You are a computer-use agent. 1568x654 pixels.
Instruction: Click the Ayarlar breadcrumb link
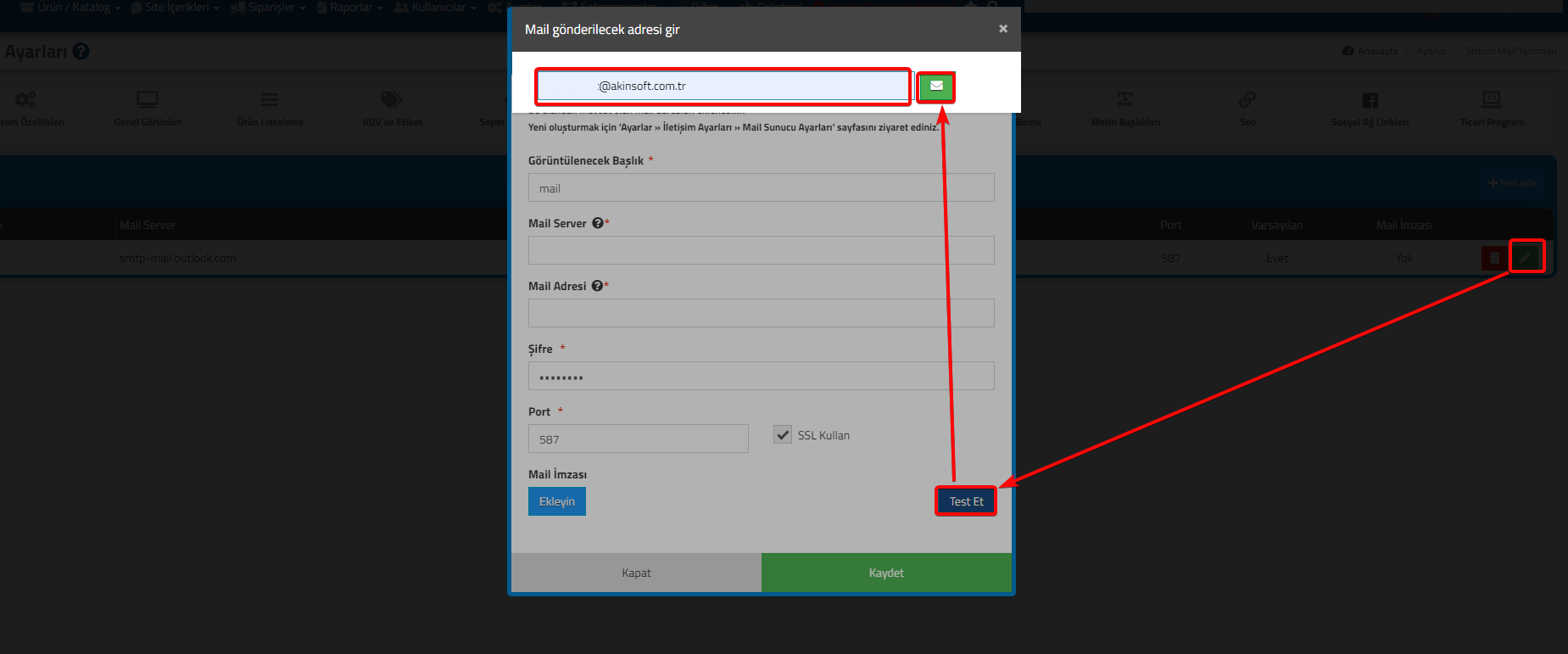point(1431,51)
